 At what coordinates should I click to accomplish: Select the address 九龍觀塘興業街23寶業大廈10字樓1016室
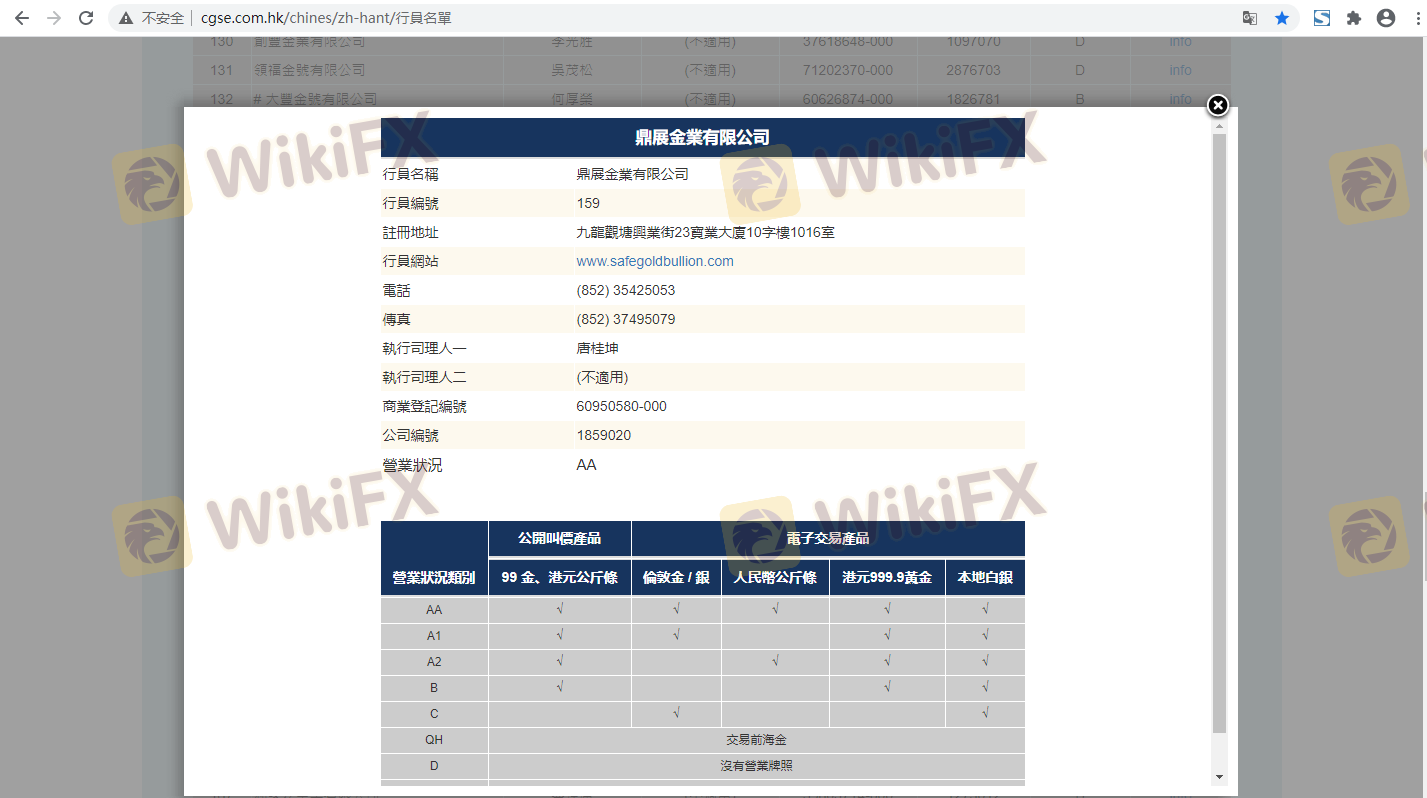(706, 232)
